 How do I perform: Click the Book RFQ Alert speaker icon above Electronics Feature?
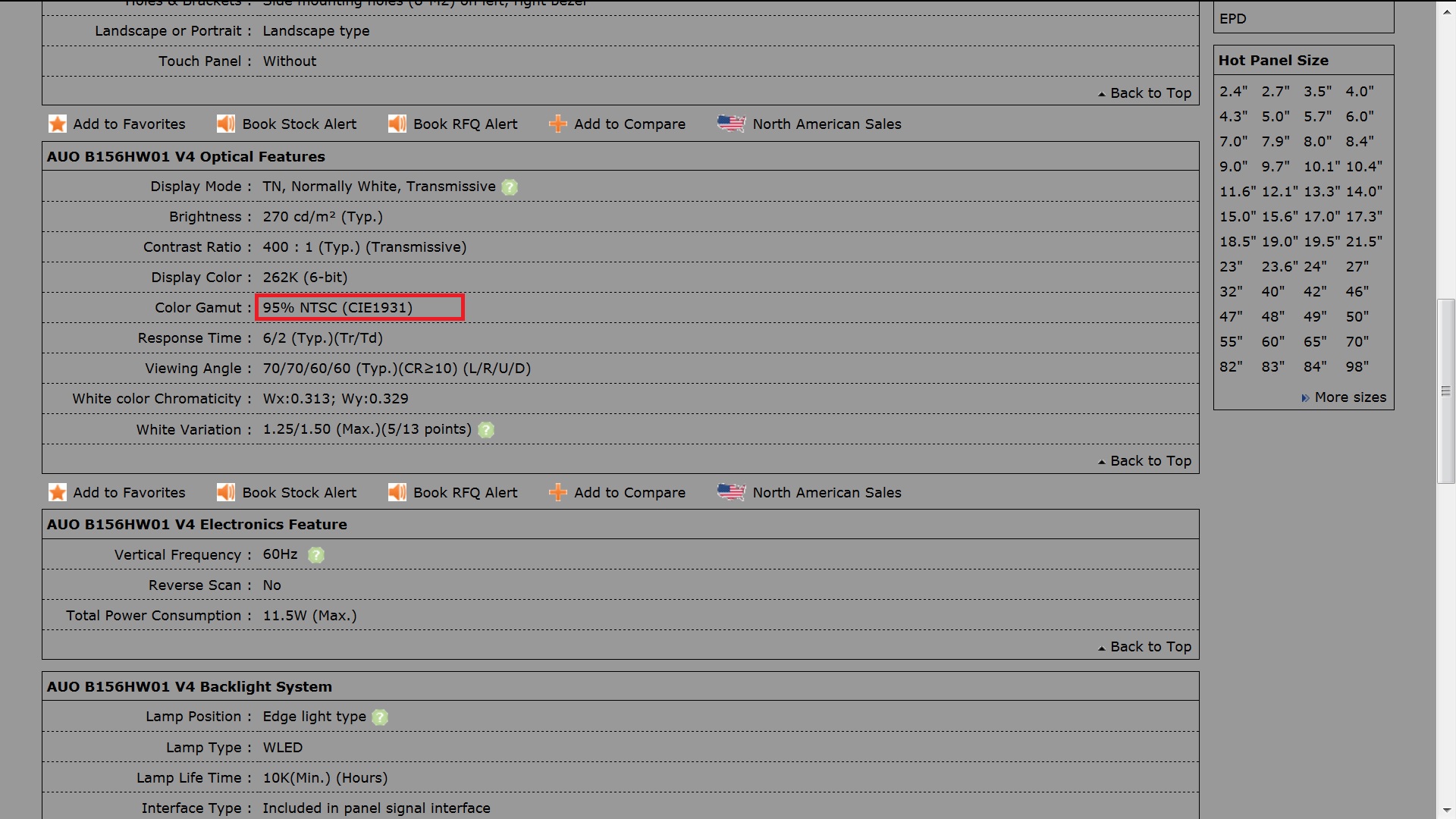(397, 492)
